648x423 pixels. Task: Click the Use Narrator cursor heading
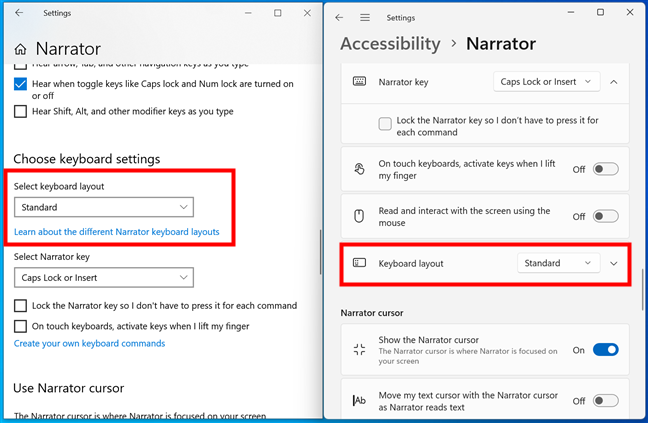pyautogui.click(x=69, y=388)
